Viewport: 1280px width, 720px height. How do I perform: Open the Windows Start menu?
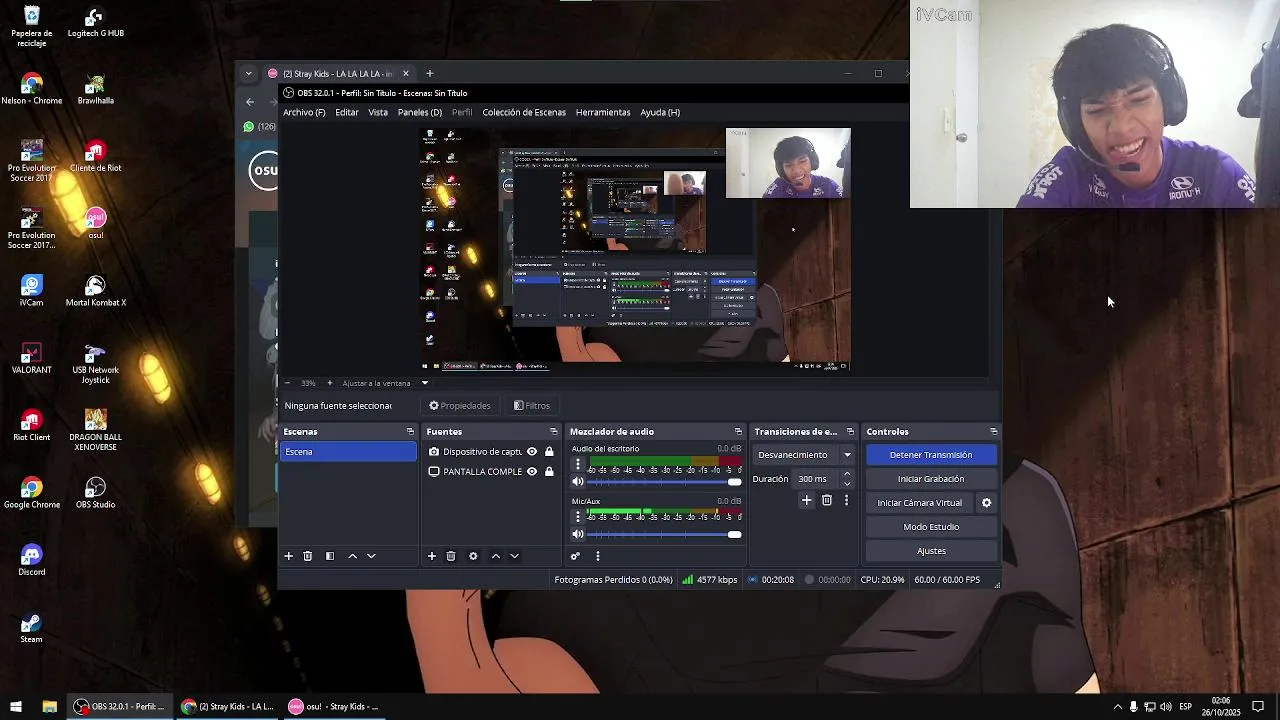point(16,707)
